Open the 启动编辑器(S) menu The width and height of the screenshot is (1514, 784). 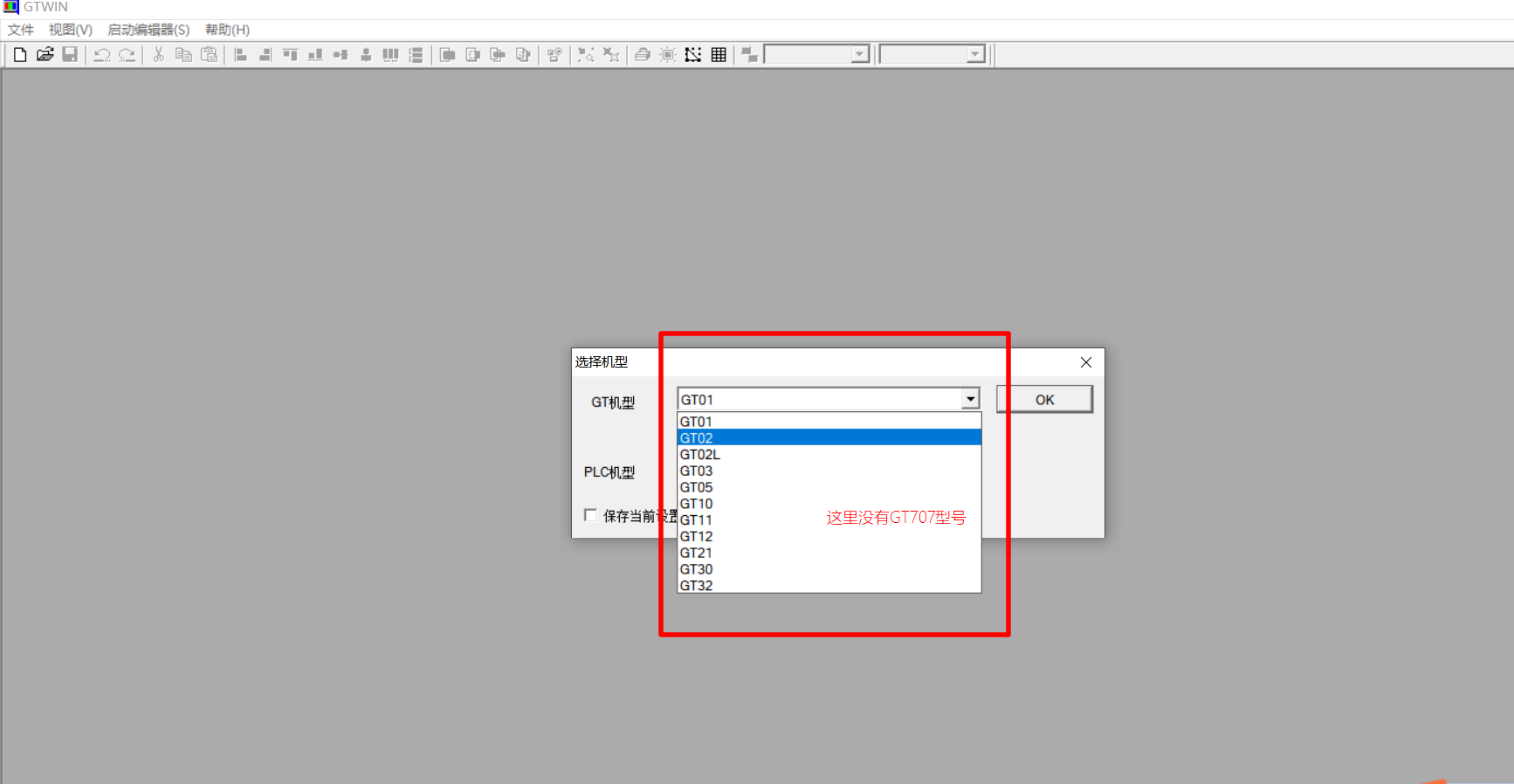[148, 30]
